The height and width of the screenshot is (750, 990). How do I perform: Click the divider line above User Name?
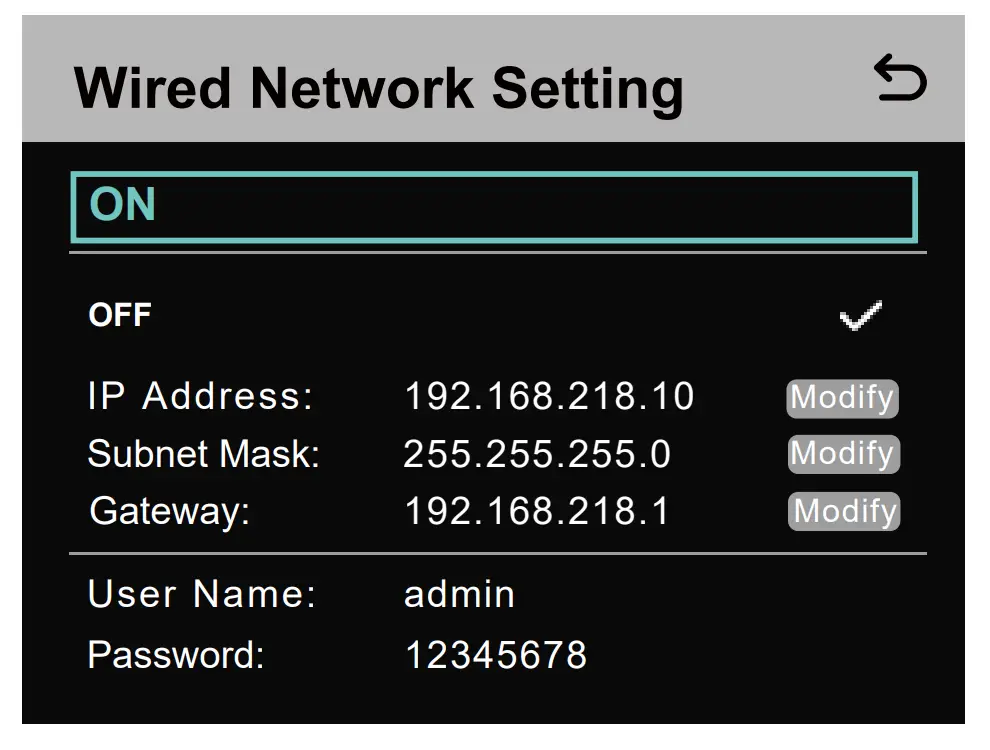[x=497, y=553]
